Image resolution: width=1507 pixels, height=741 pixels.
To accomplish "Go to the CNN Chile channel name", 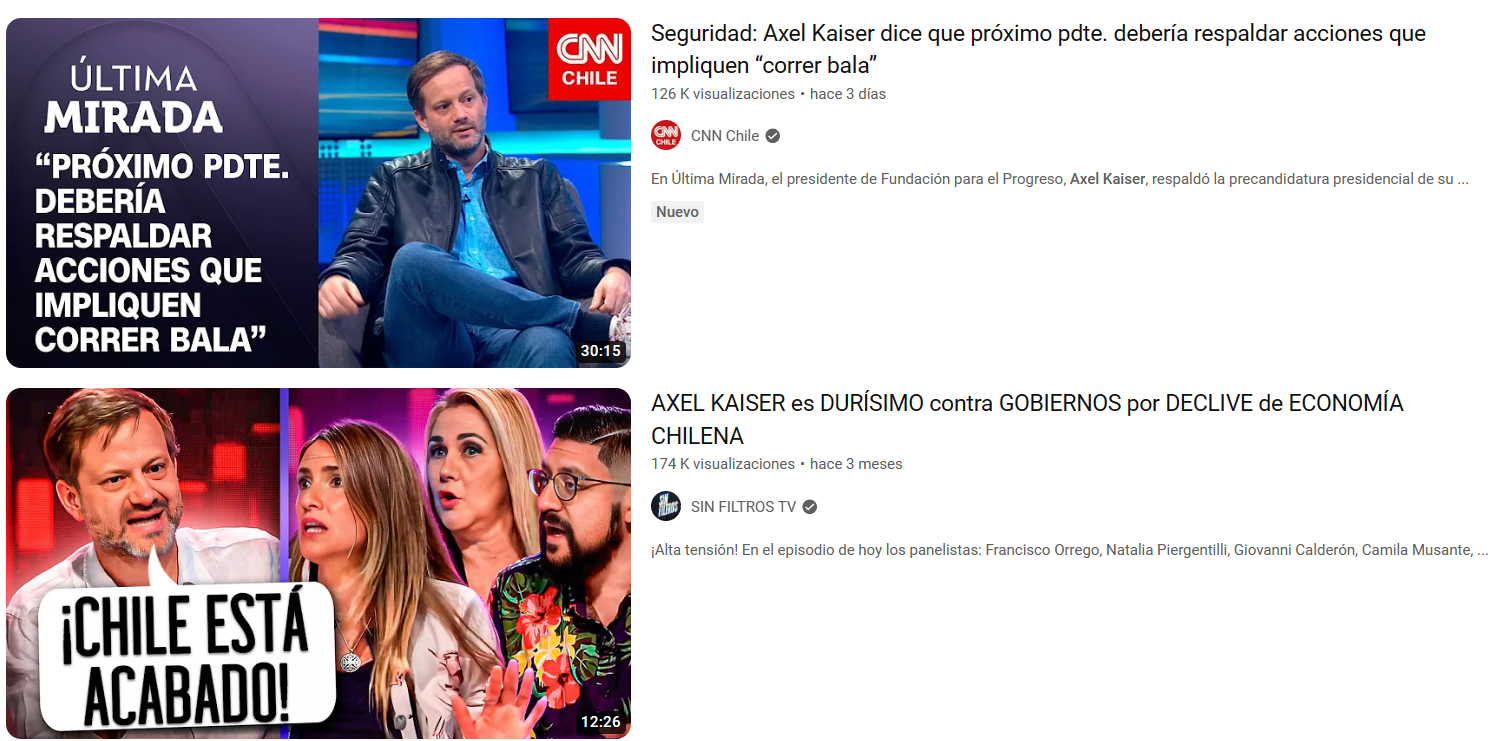I will click(x=725, y=136).
